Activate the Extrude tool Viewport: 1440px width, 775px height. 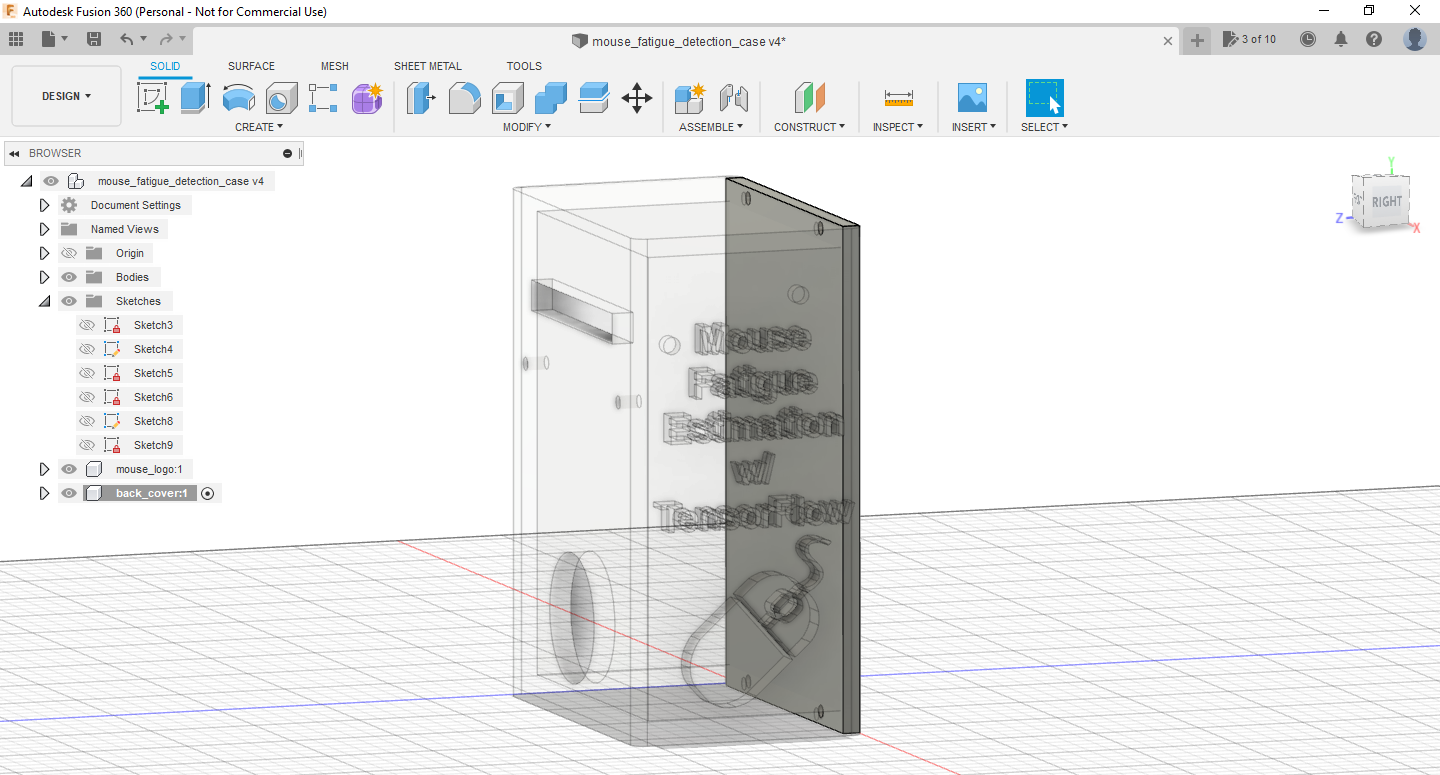[193, 98]
